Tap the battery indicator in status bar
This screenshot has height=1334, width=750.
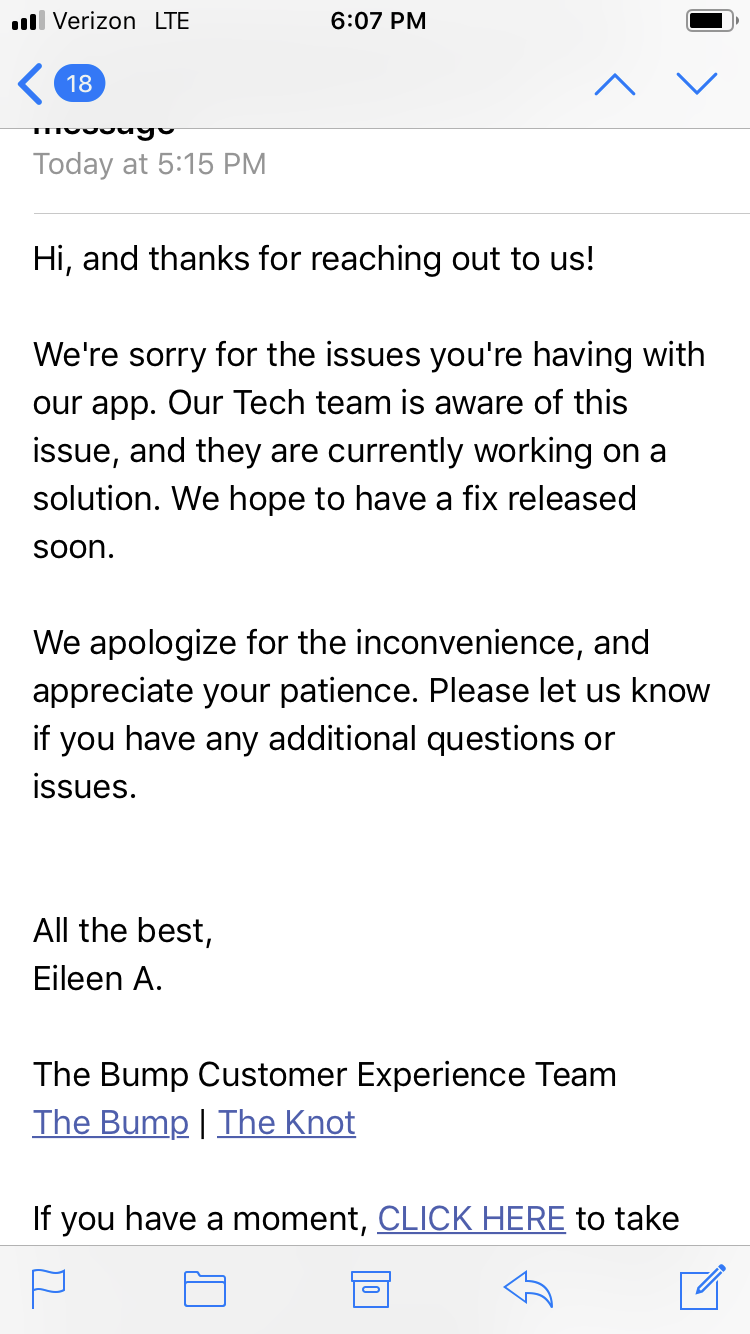pos(711,21)
